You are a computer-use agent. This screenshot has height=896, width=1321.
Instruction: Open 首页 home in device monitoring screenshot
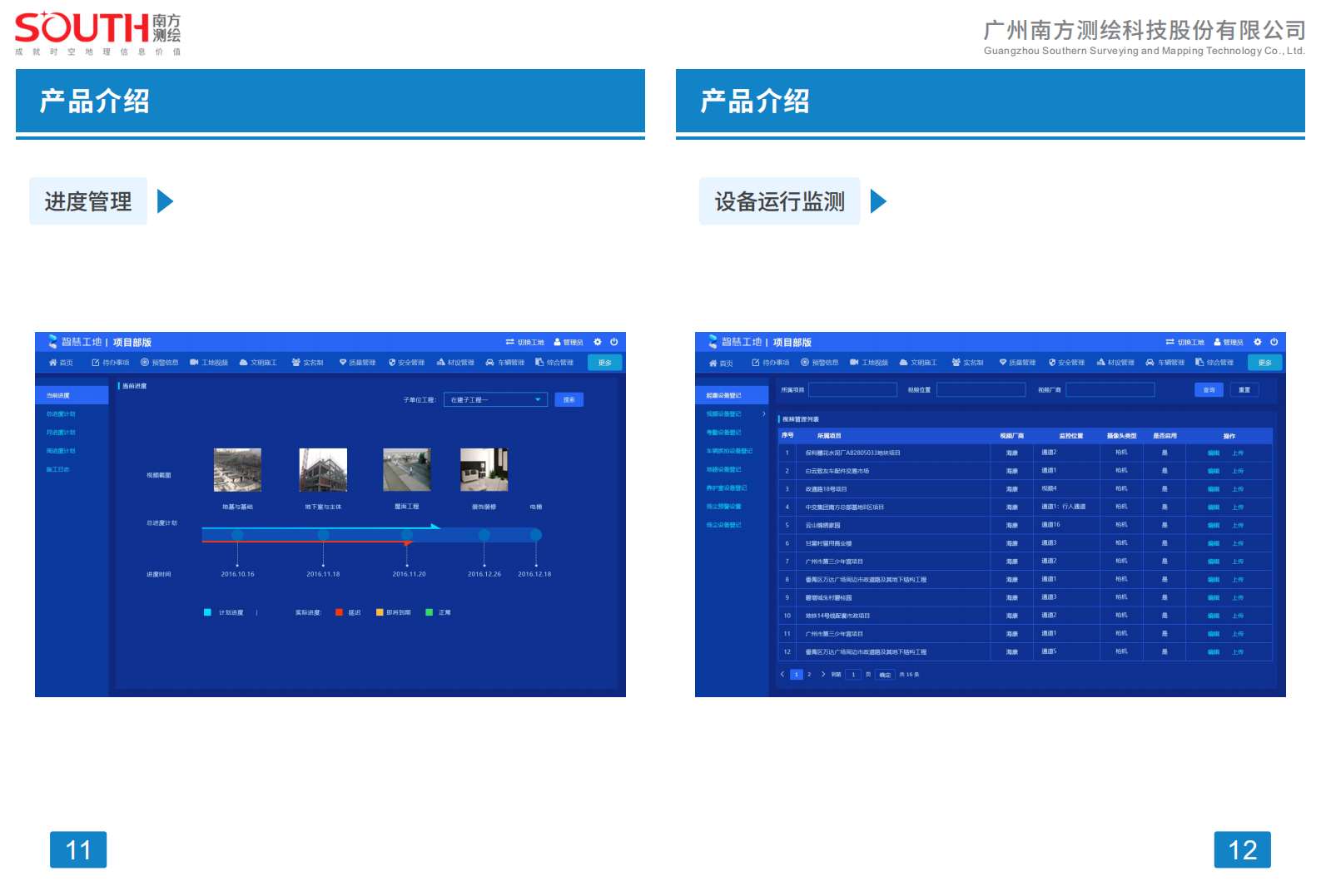coord(721,363)
